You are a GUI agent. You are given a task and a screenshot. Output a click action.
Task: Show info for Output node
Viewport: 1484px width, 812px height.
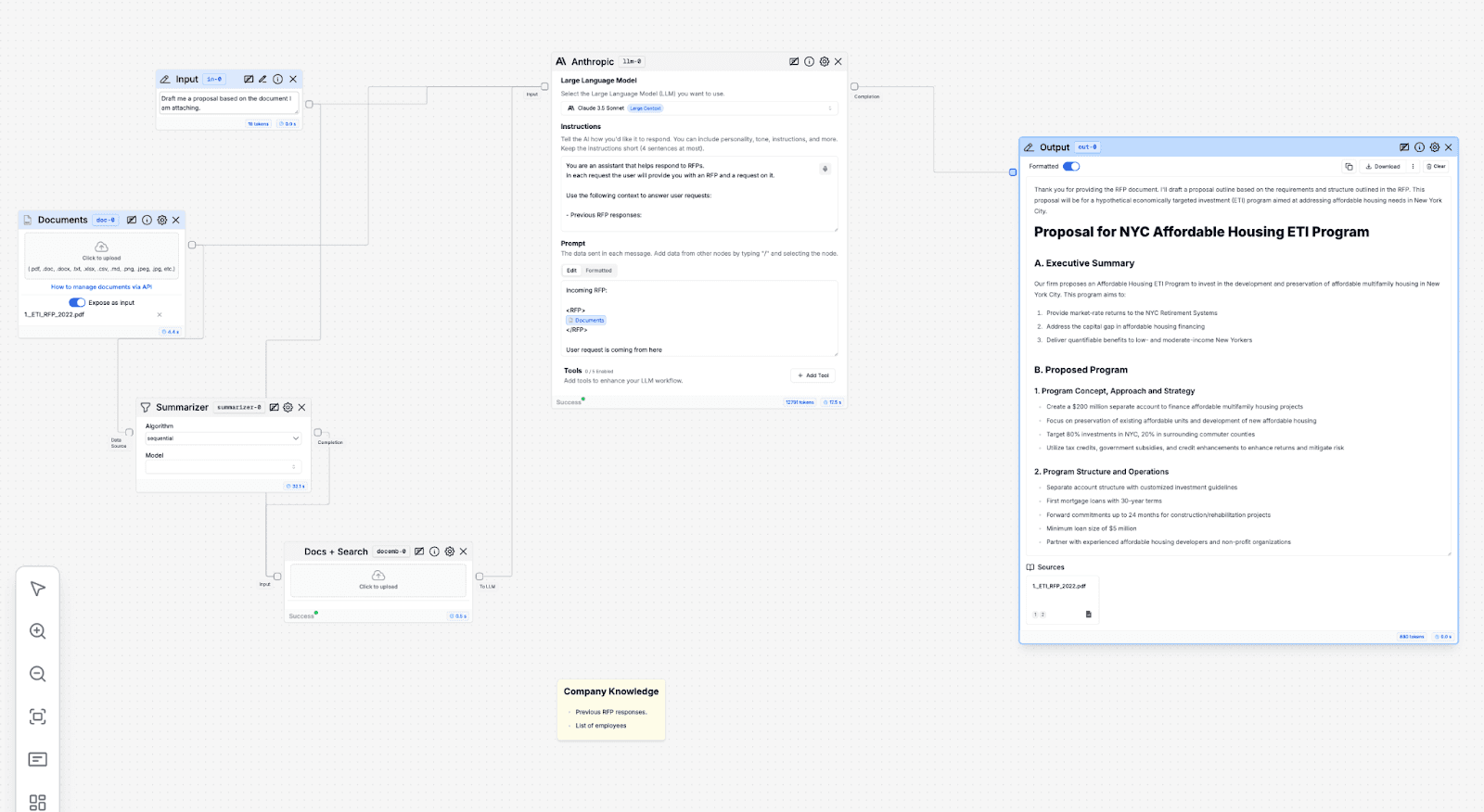pos(1419,147)
